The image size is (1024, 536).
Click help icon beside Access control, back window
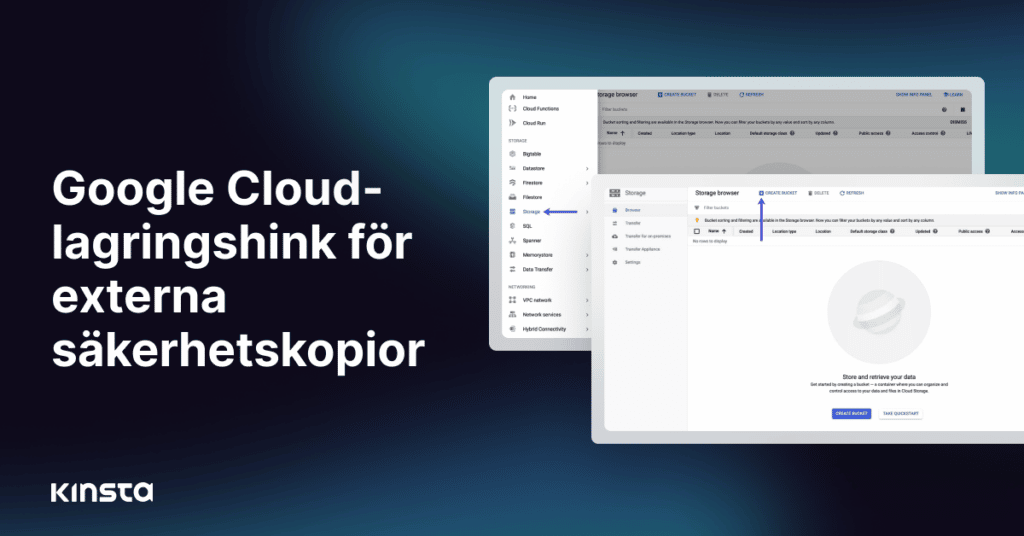pos(943,133)
